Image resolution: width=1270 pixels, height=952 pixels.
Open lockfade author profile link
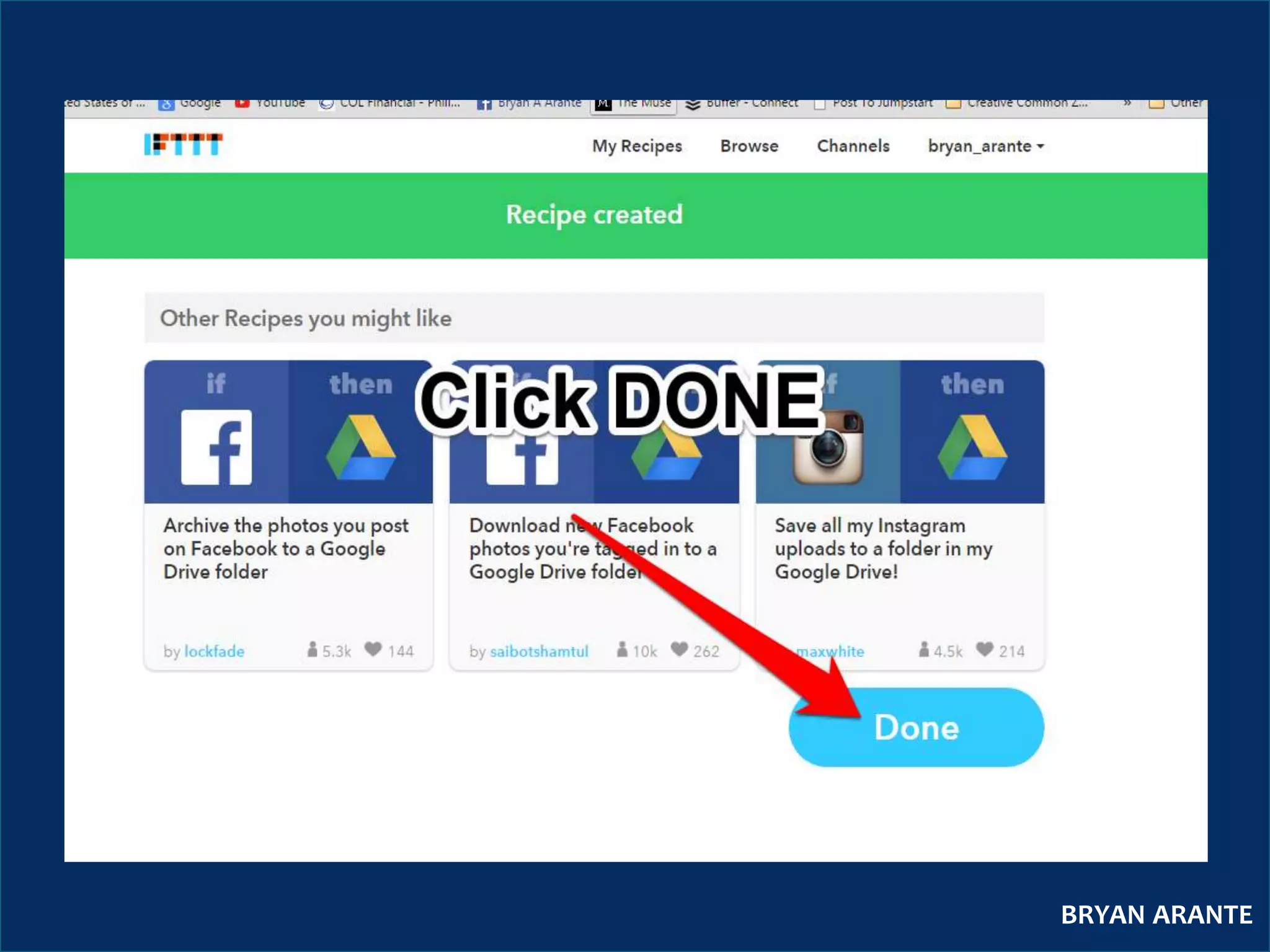pos(214,651)
